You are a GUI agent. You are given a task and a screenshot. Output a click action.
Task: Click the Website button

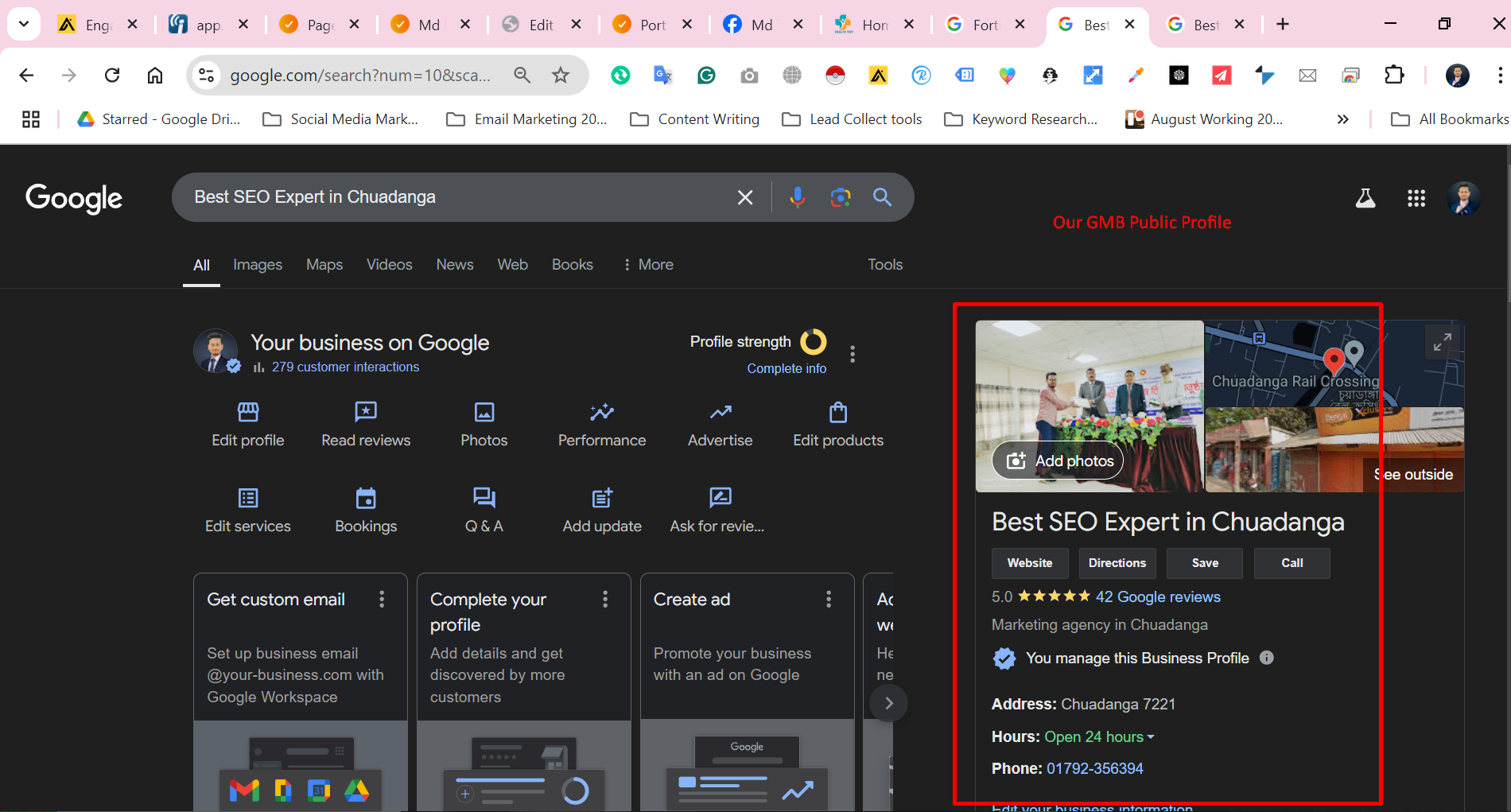pyautogui.click(x=1030, y=563)
